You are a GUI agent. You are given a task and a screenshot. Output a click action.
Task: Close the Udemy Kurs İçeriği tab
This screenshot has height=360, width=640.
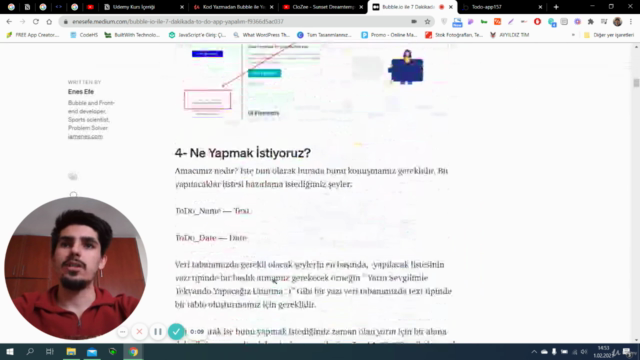(182, 7)
